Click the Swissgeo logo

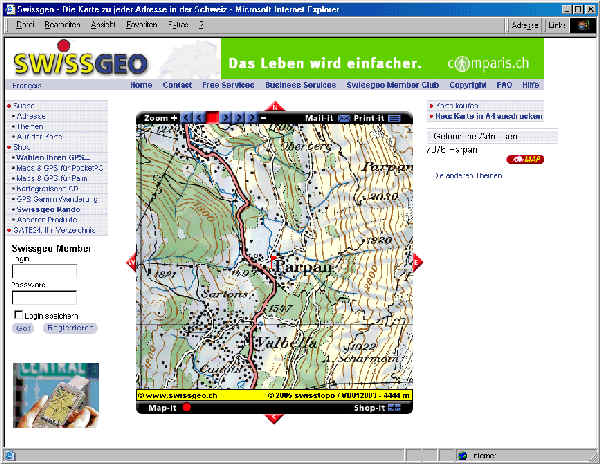click(80, 59)
